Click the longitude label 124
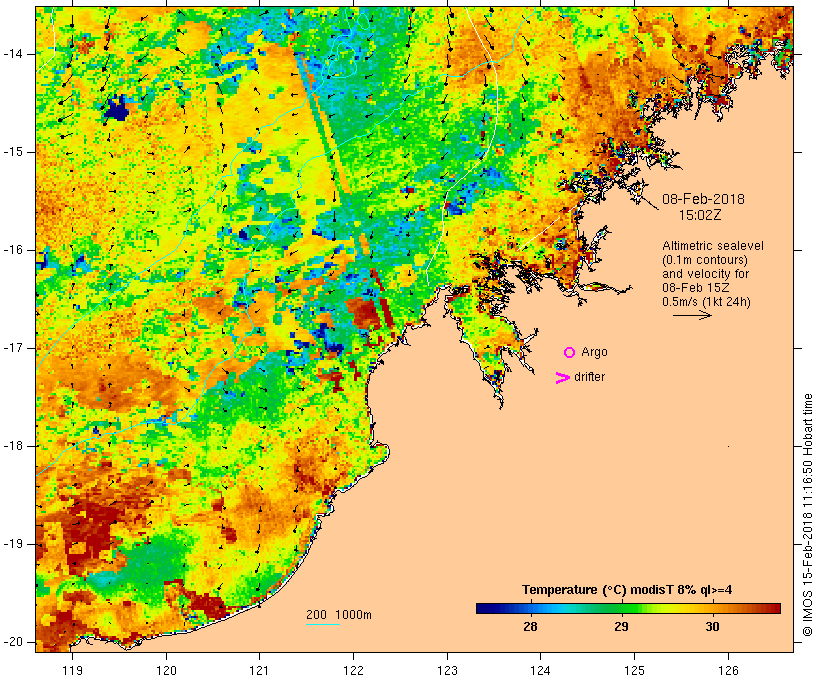The image size is (820, 680). click(x=541, y=670)
